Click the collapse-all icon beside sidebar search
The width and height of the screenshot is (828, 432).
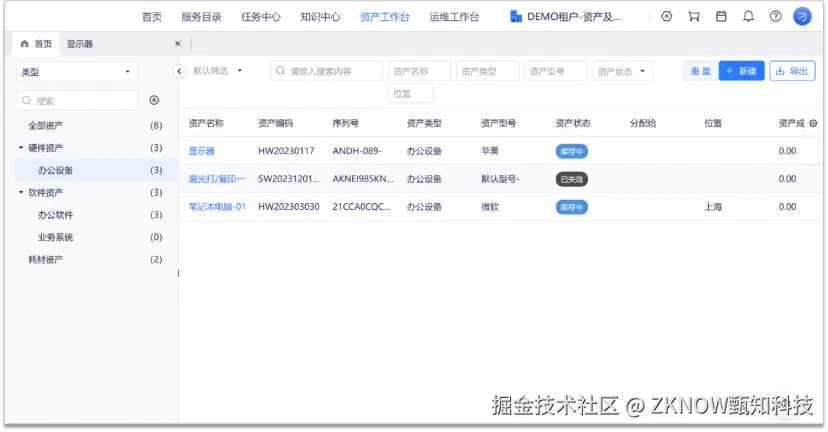[x=154, y=100]
